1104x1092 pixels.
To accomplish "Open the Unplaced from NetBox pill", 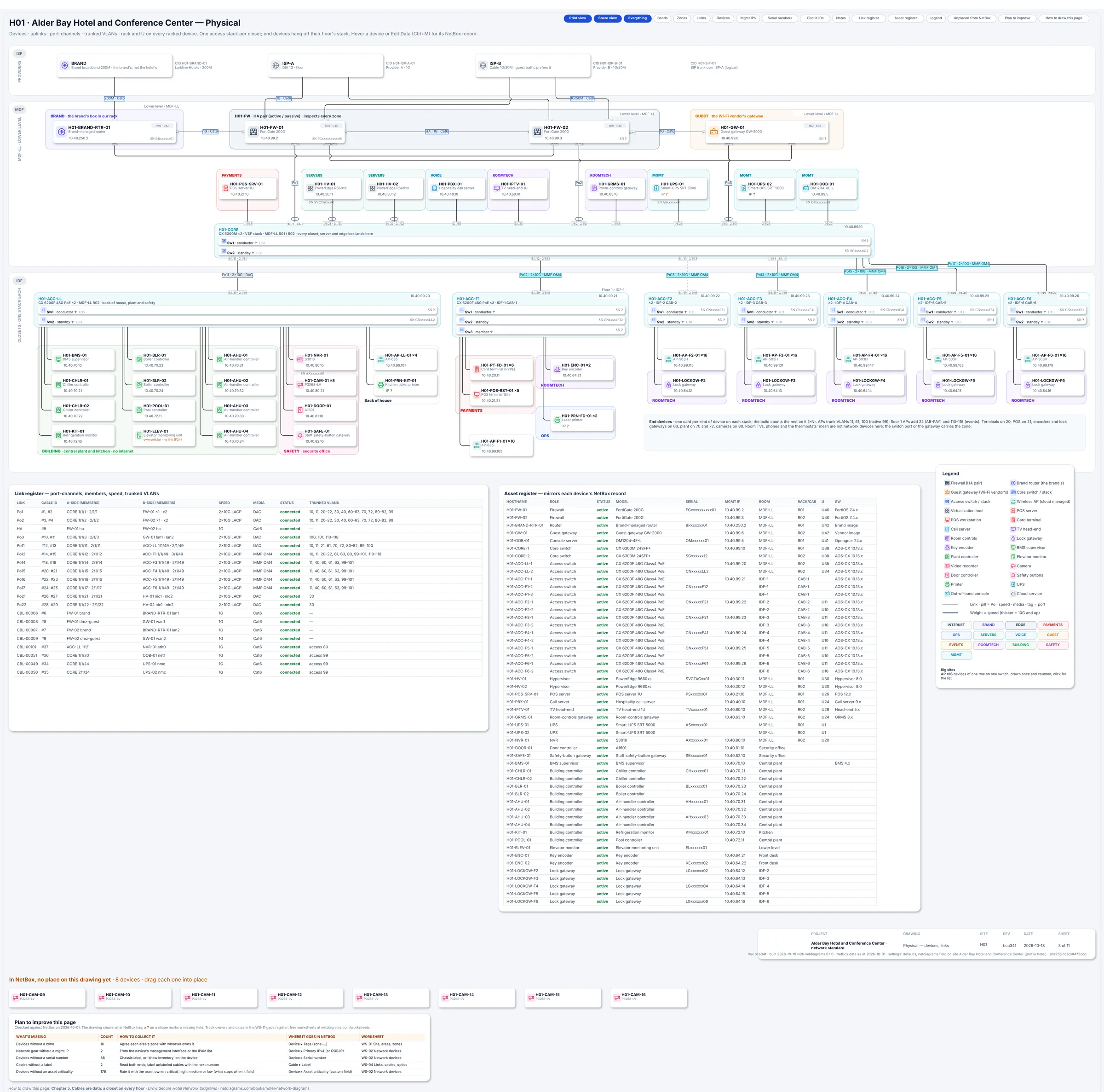I will 972,18.
